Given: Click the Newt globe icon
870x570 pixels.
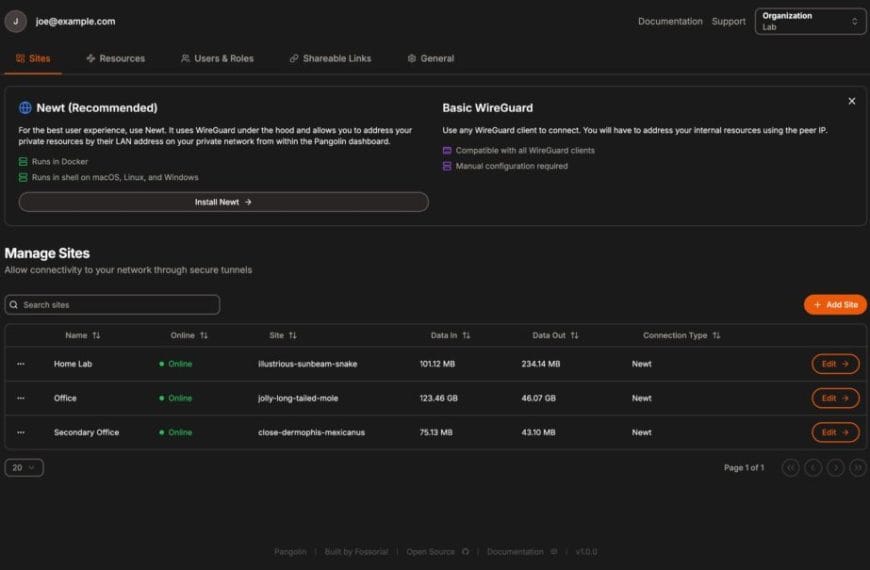Looking at the screenshot, I should 25,108.
